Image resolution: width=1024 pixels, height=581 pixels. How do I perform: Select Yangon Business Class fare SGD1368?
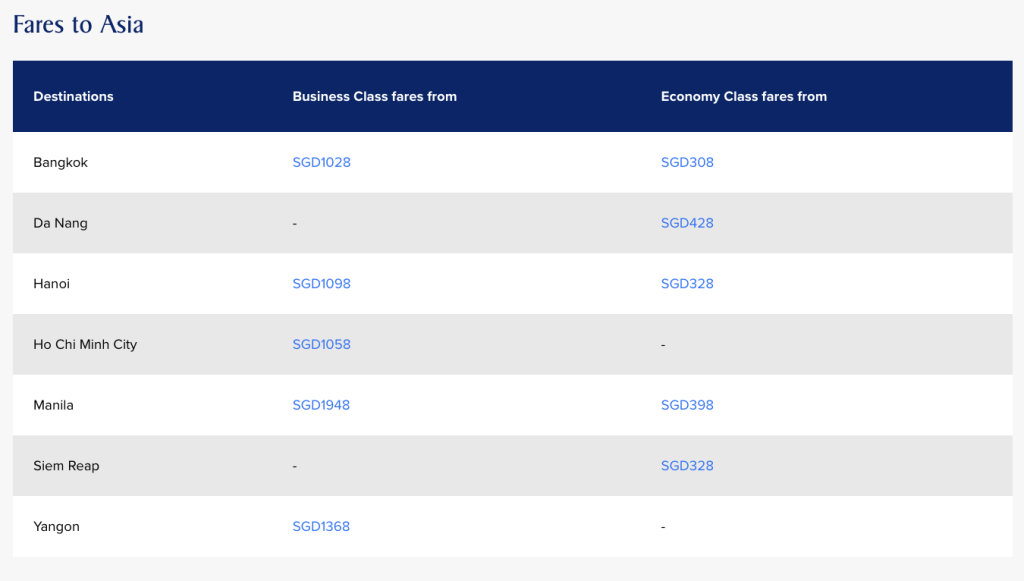coord(321,527)
